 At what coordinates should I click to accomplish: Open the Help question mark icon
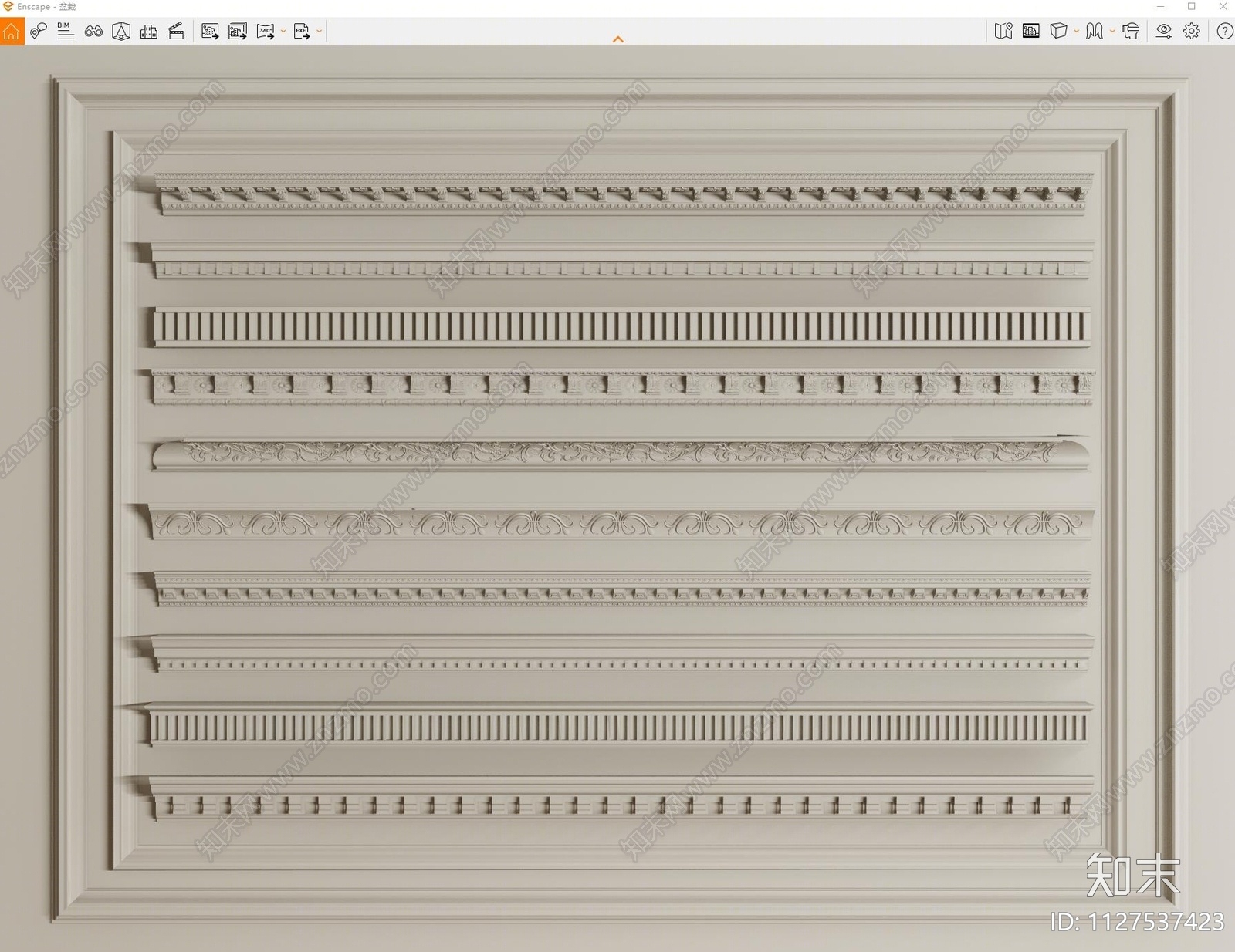coord(1224,31)
